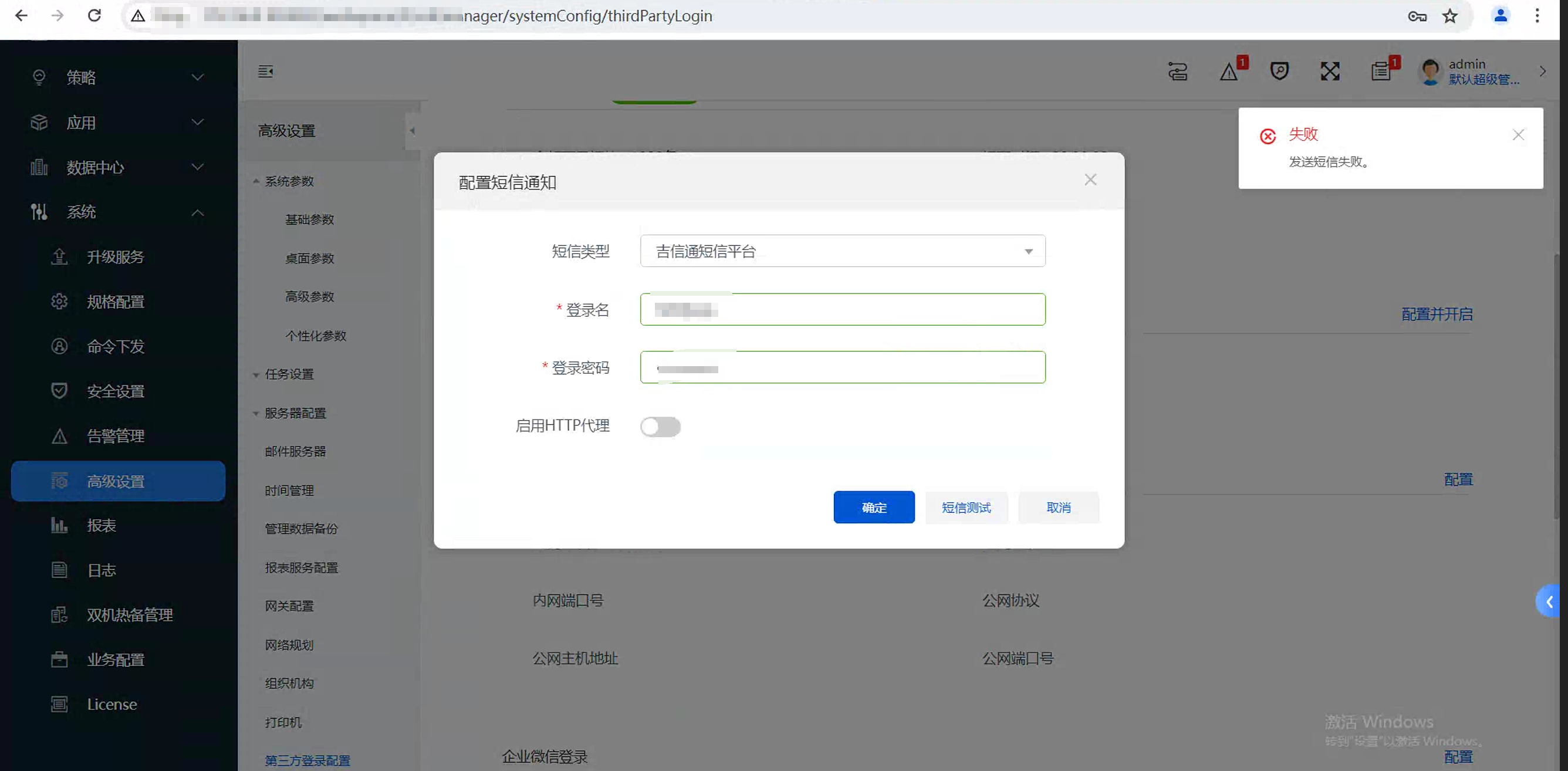Click the 取消 button in dialog
Image resolution: width=1568 pixels, height=771 pixels.
coord(1058,508)
